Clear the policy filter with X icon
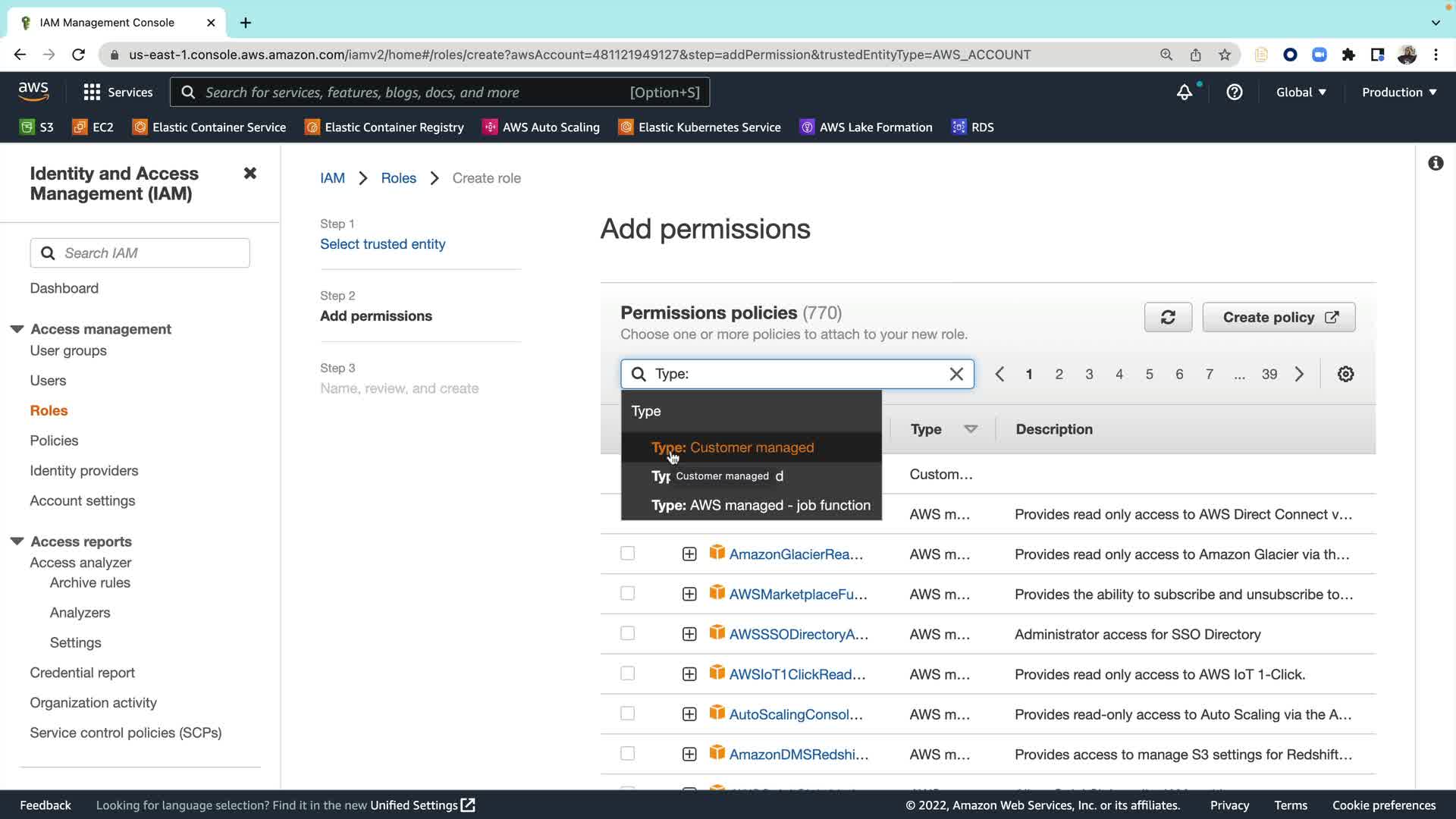Viewport: 1456px width, 819px height. coord(956,374)
